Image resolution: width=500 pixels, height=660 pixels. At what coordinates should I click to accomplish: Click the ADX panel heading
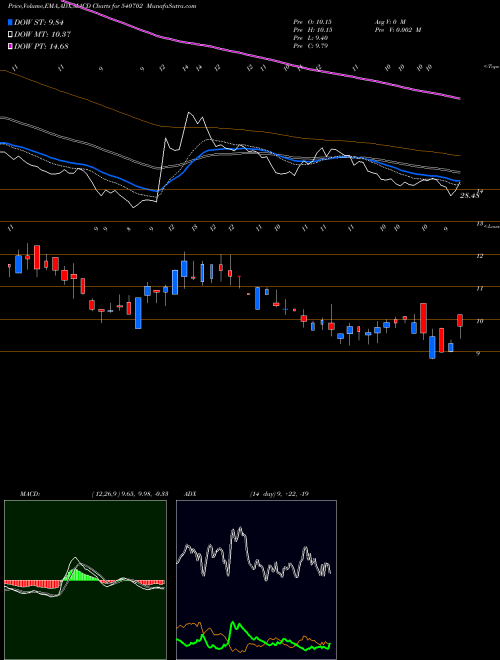pos(189,494)
